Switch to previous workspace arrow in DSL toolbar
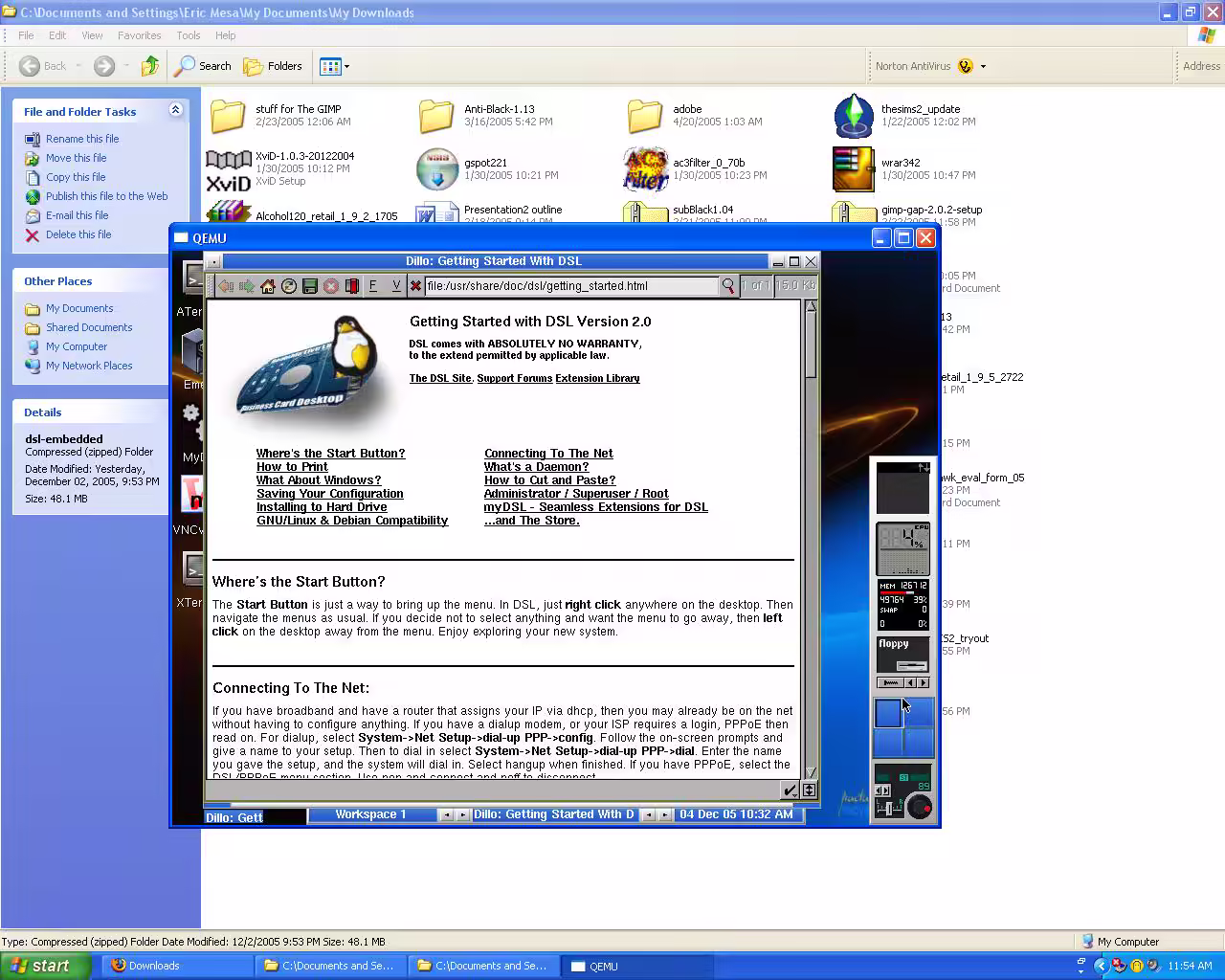The width and height of the screenshot is (1225, 980). coord(446,815)
